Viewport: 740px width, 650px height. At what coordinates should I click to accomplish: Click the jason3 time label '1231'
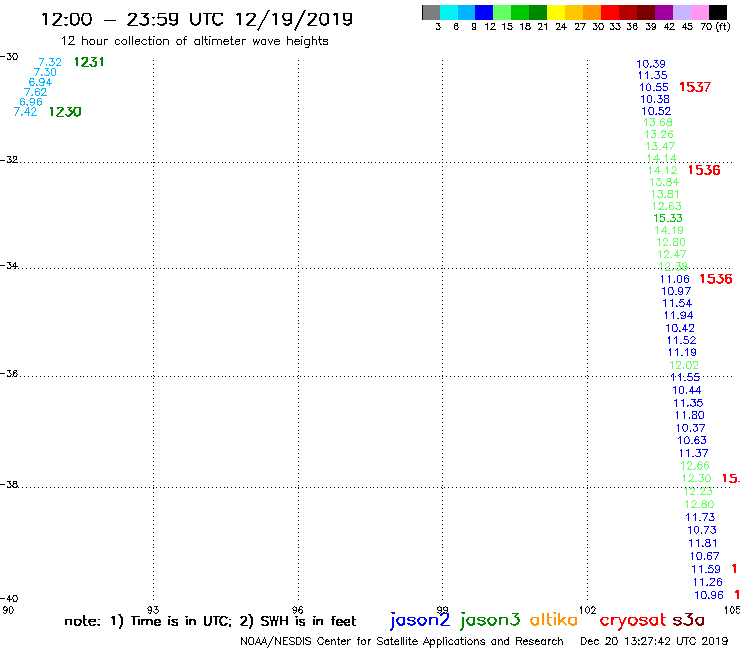pyautogui.click(x=89, y=62)
